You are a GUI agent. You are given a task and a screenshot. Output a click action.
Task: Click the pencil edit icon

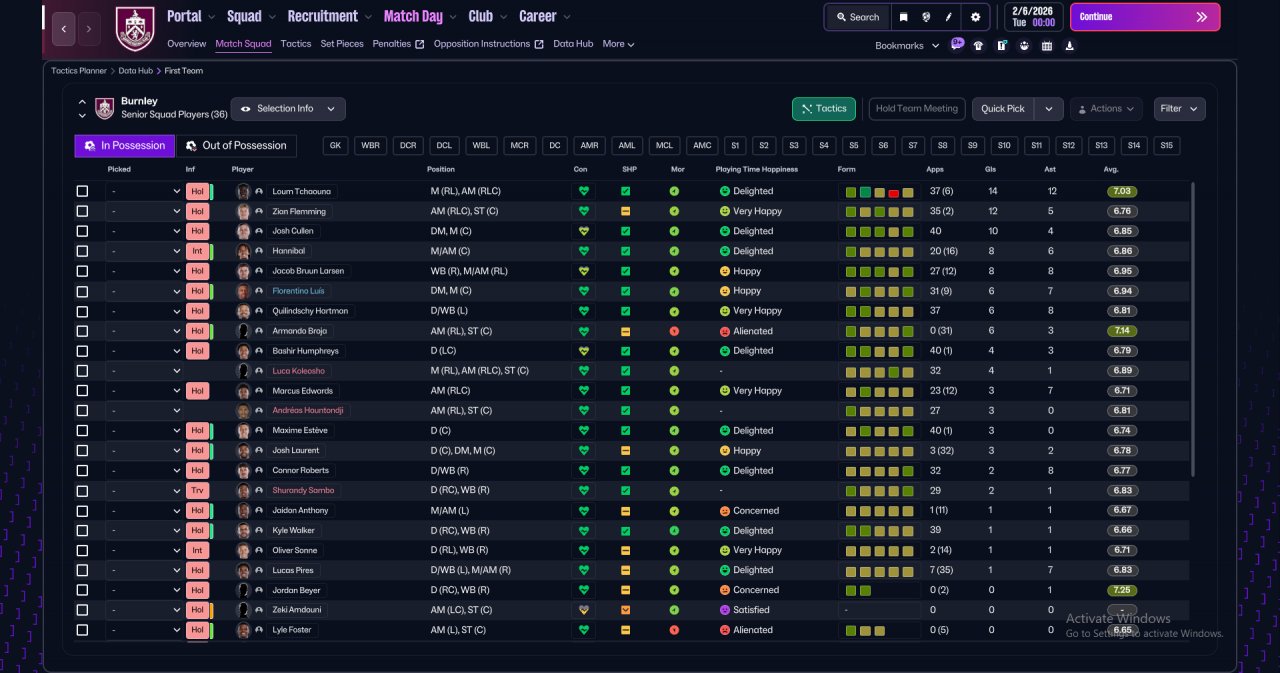949,17
